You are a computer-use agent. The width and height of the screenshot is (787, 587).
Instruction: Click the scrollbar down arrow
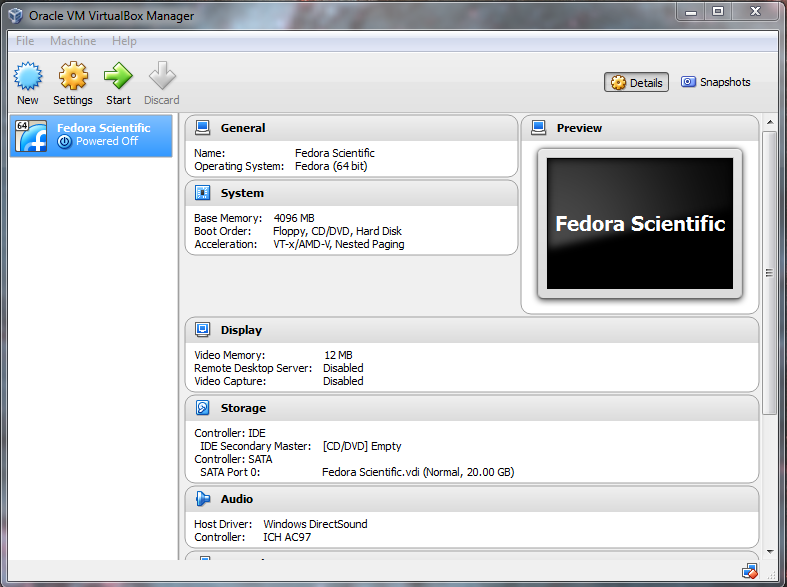point(770,551)
